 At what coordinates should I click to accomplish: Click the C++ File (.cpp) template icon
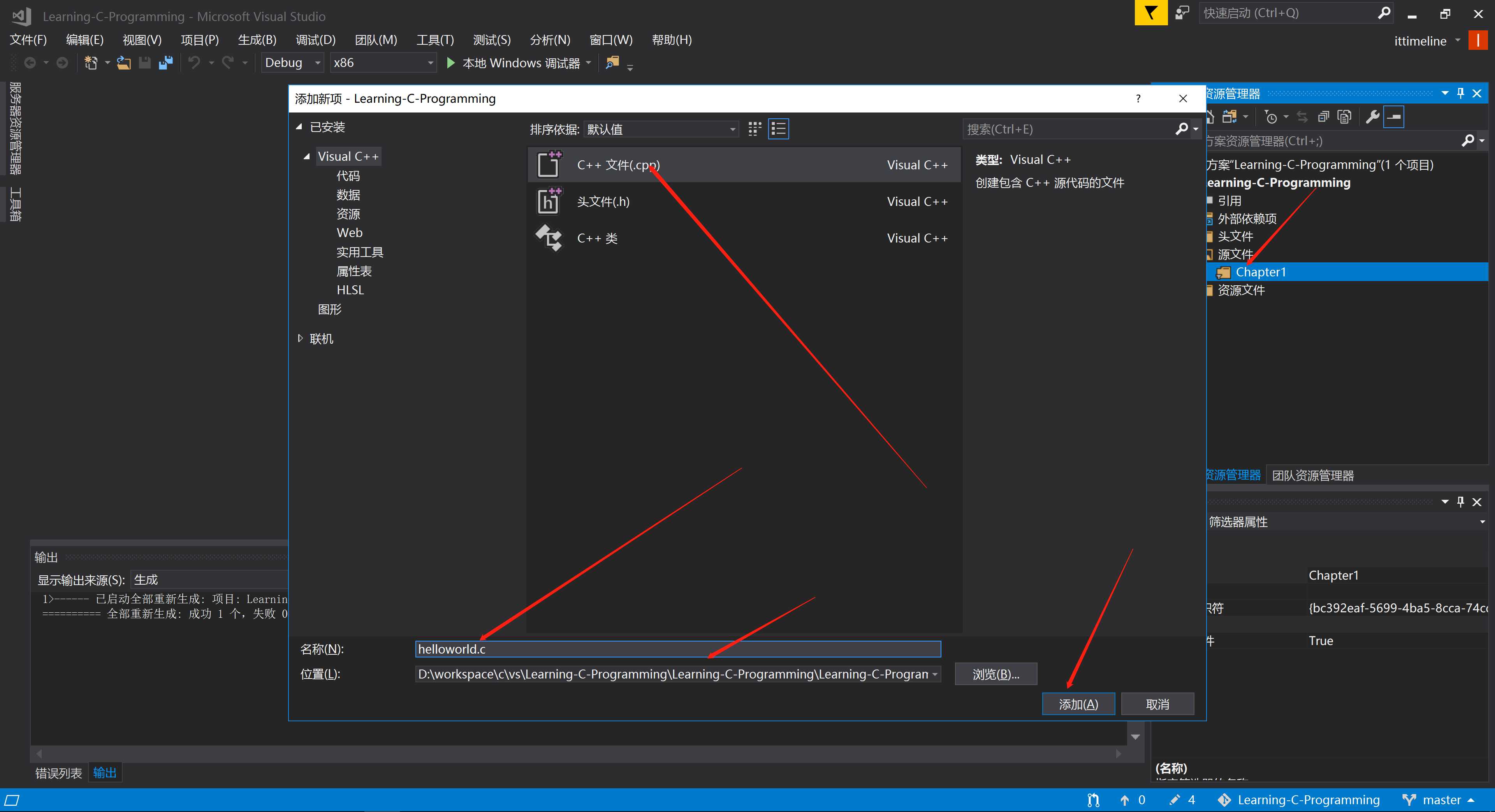549,164
